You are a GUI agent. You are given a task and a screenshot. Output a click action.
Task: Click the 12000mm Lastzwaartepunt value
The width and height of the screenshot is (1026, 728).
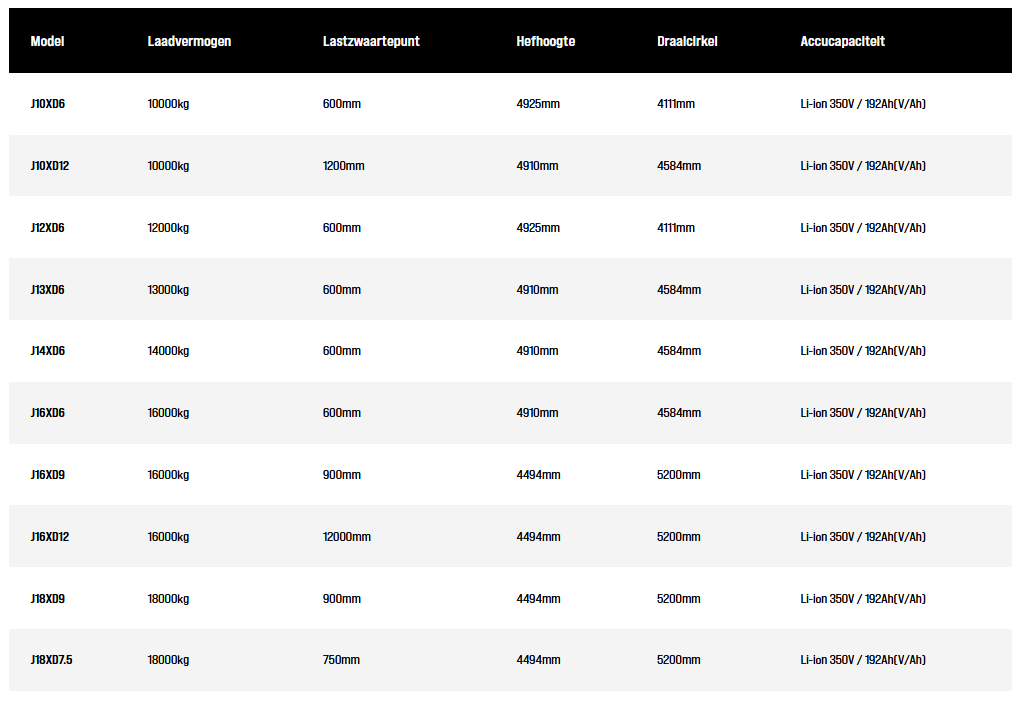[x=346, y=537]
